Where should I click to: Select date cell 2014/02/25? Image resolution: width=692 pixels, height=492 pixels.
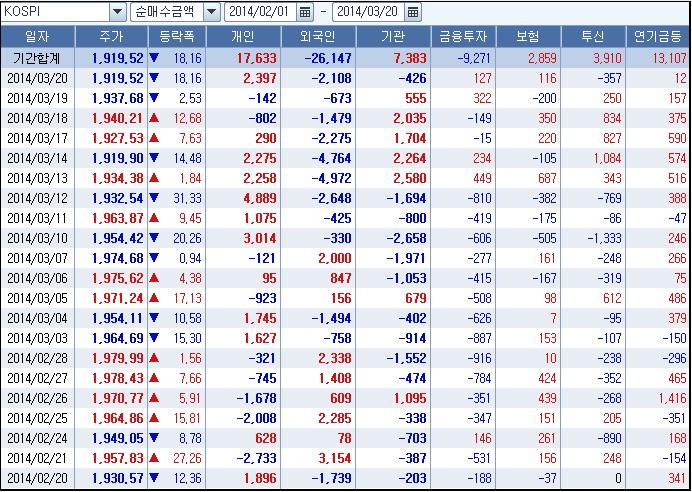pos(38,418)
